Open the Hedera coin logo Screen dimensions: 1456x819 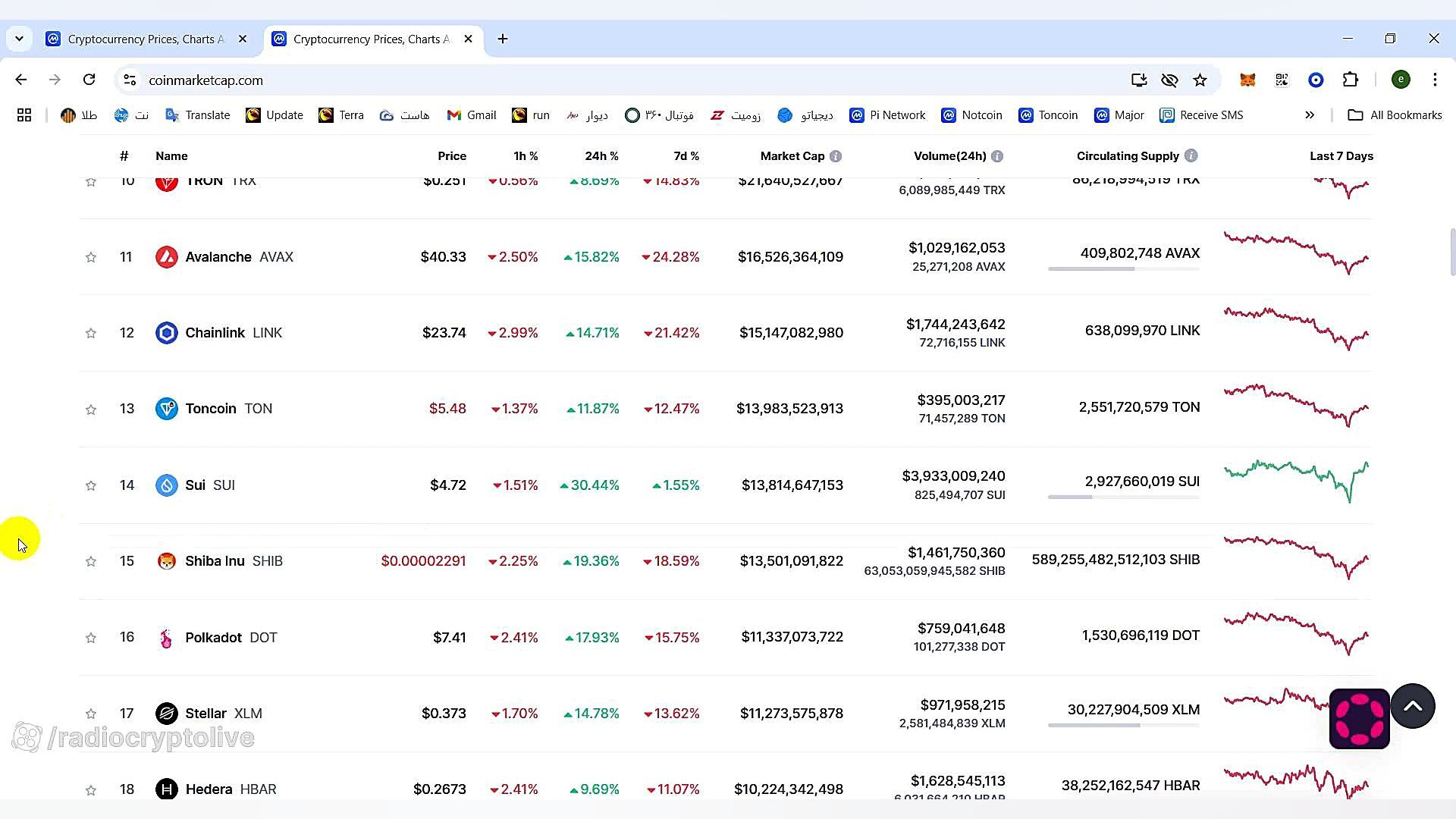point(167,789)
